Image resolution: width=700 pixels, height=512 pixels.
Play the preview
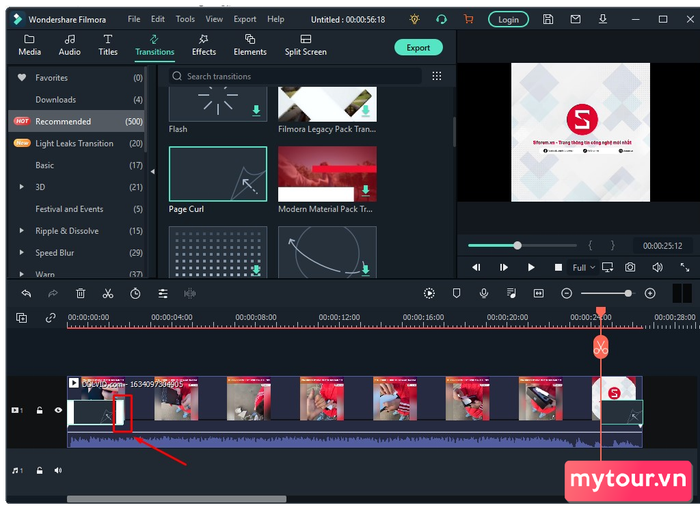click(531, 267)
